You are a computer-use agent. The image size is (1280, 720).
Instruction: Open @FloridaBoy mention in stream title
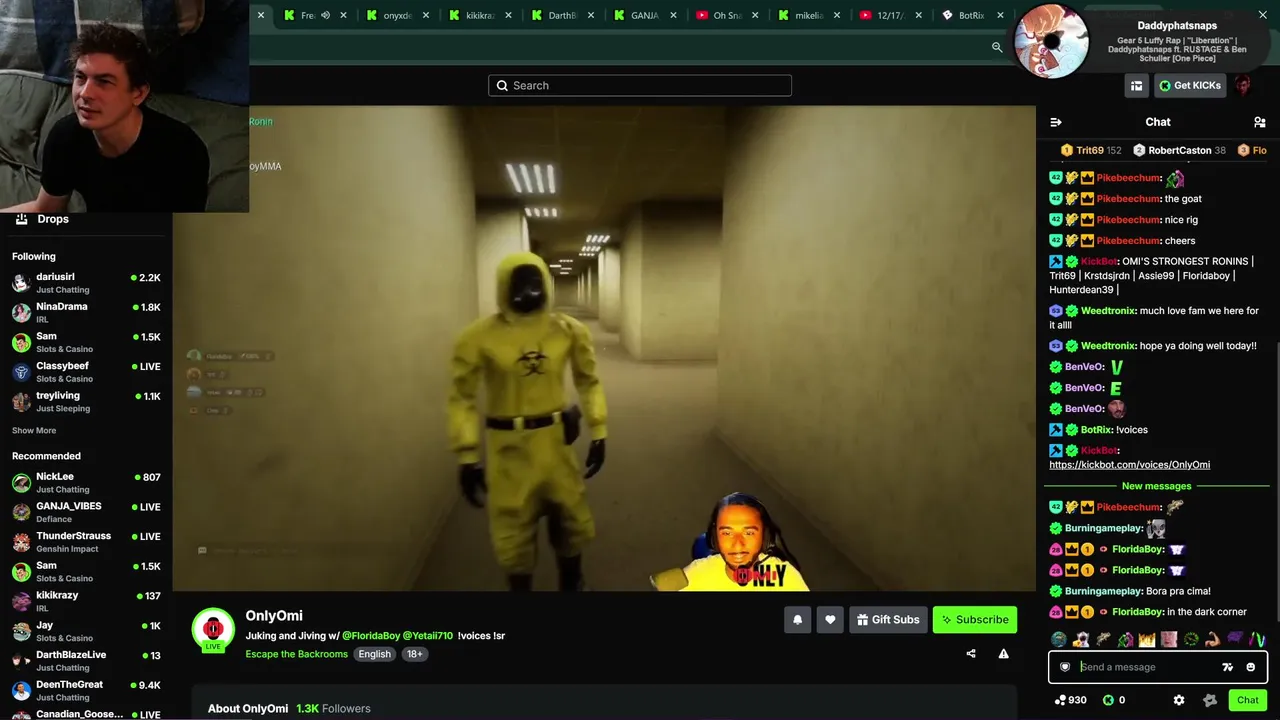(371, 636)
